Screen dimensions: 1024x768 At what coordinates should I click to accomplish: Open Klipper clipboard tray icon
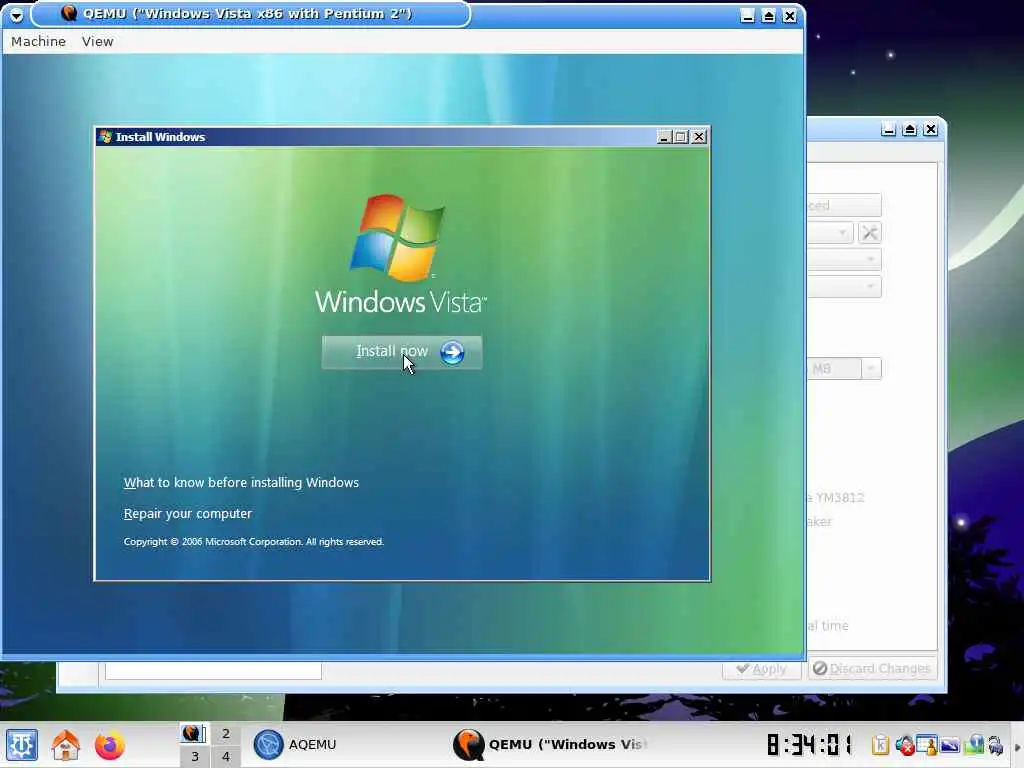tap(880, 744)
